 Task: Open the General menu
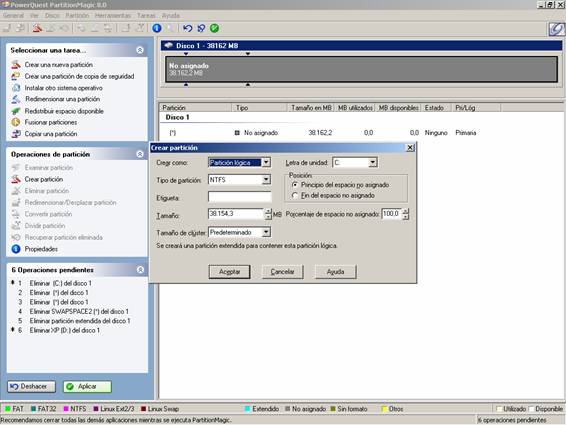[x=13, y=16]
